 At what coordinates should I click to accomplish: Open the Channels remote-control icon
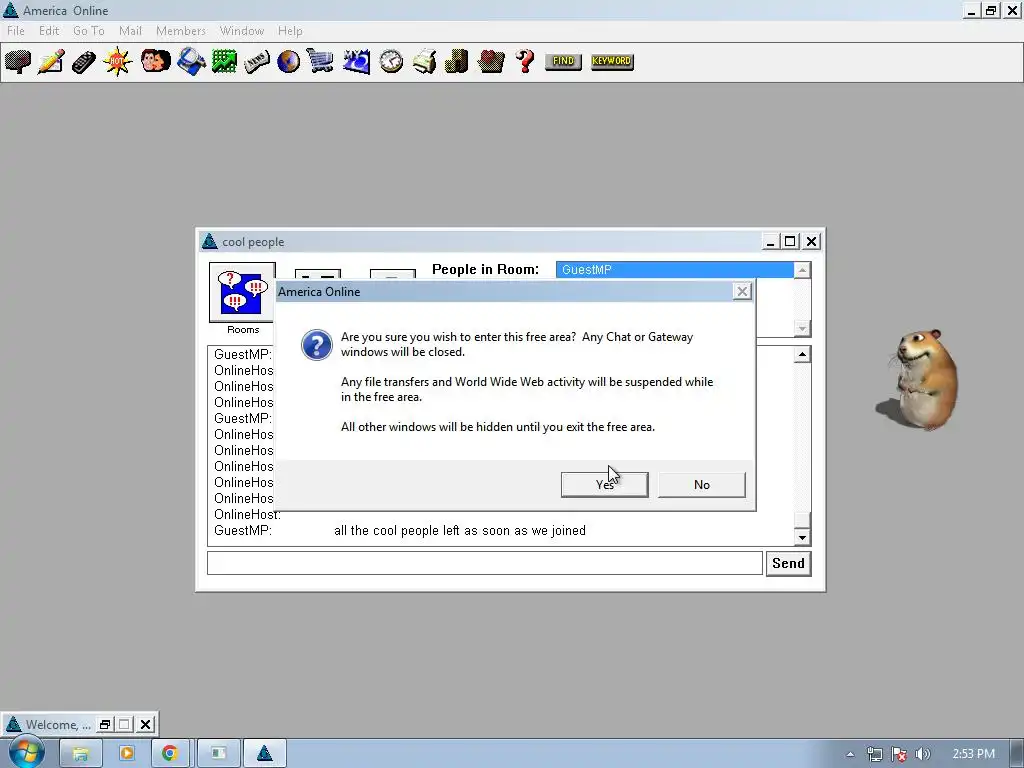(84, 62)
